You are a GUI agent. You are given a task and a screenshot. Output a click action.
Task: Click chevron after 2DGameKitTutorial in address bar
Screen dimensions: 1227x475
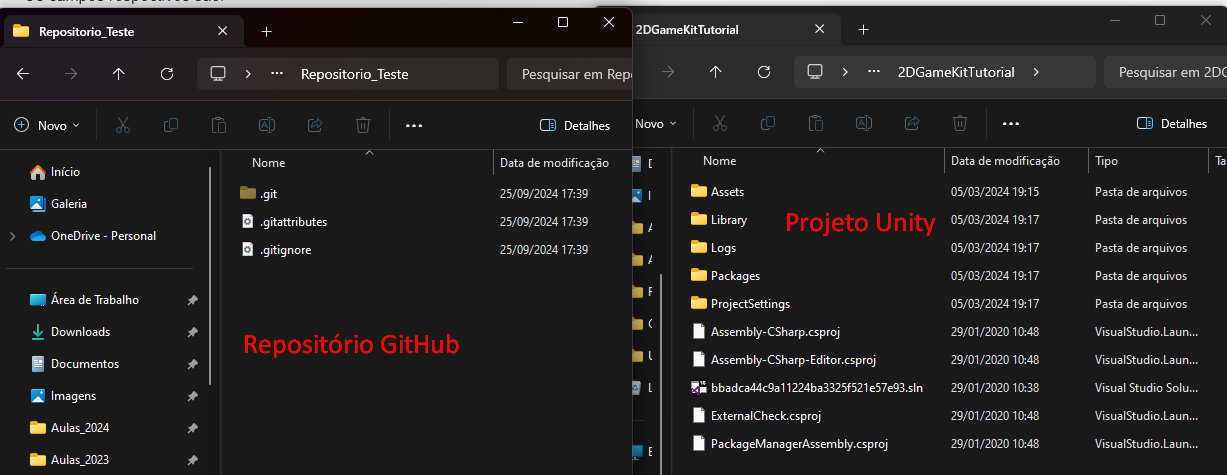(x=1035, y=72)
